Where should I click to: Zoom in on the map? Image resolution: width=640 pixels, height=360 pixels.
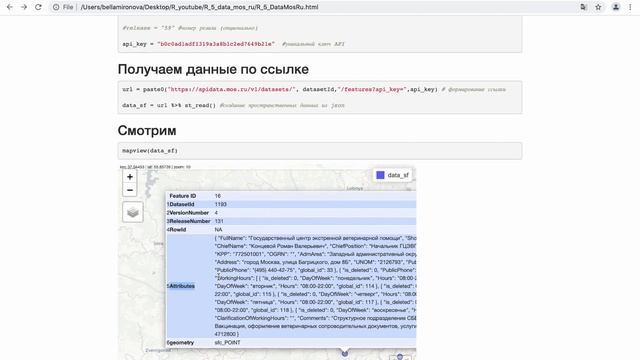[x=130, y=177]
